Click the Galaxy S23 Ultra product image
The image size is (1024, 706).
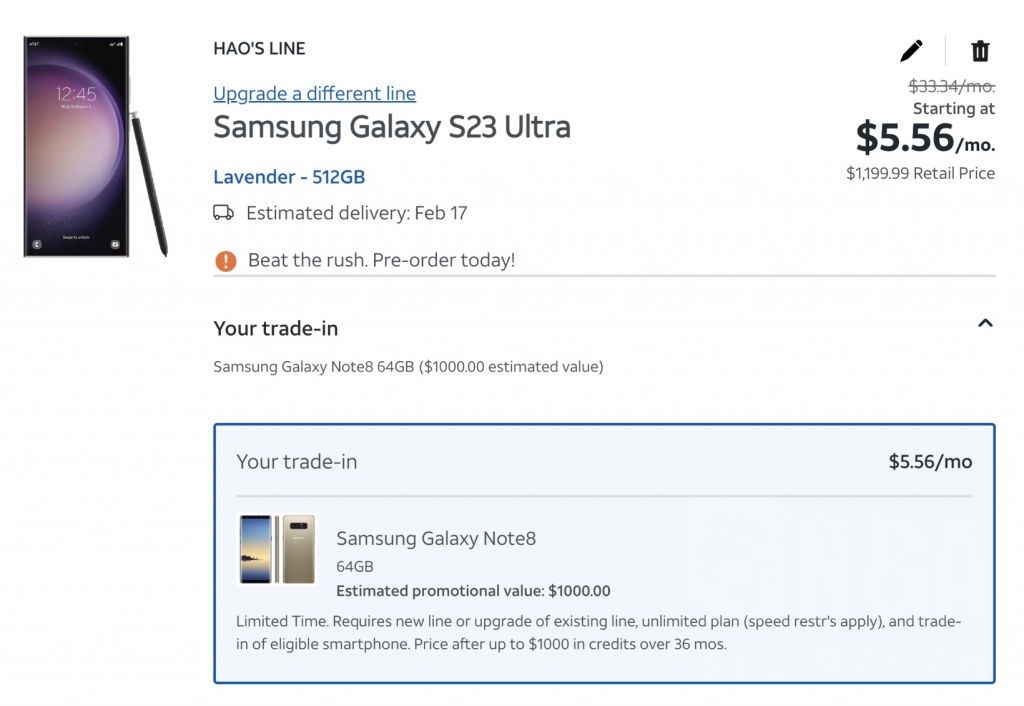point(94,146)
